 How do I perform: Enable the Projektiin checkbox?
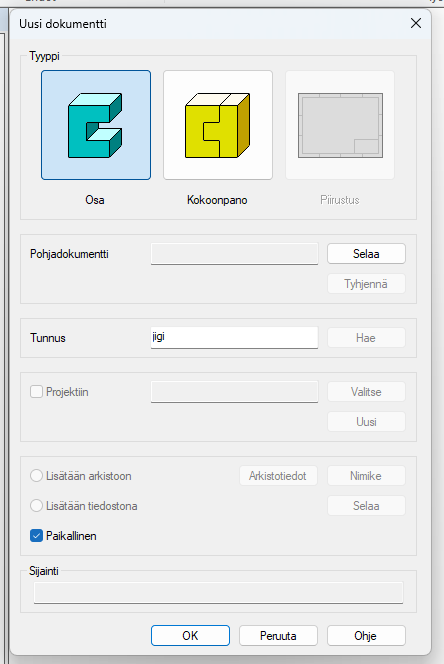click(36, 392)
